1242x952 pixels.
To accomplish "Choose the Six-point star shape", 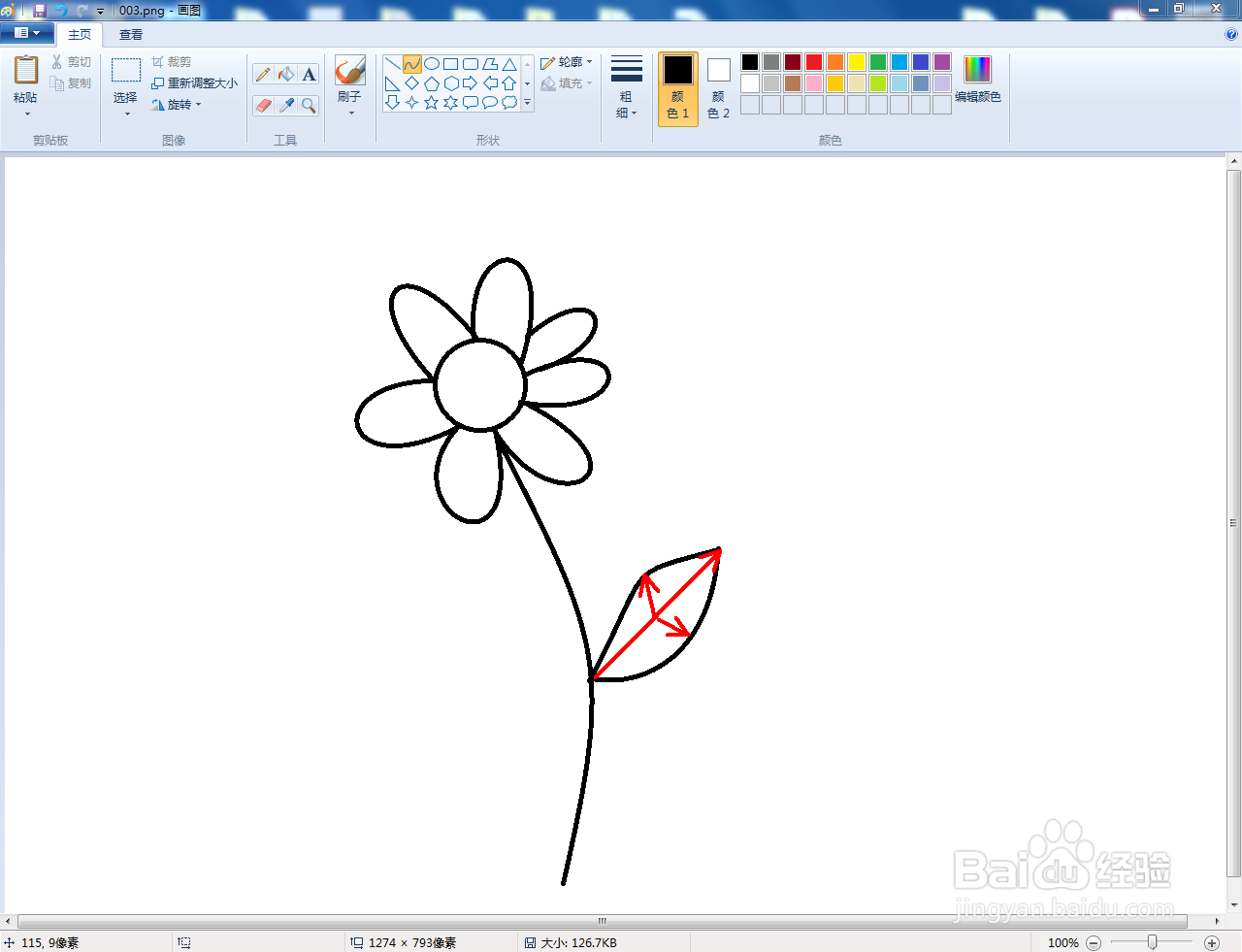I will (451, 102).
